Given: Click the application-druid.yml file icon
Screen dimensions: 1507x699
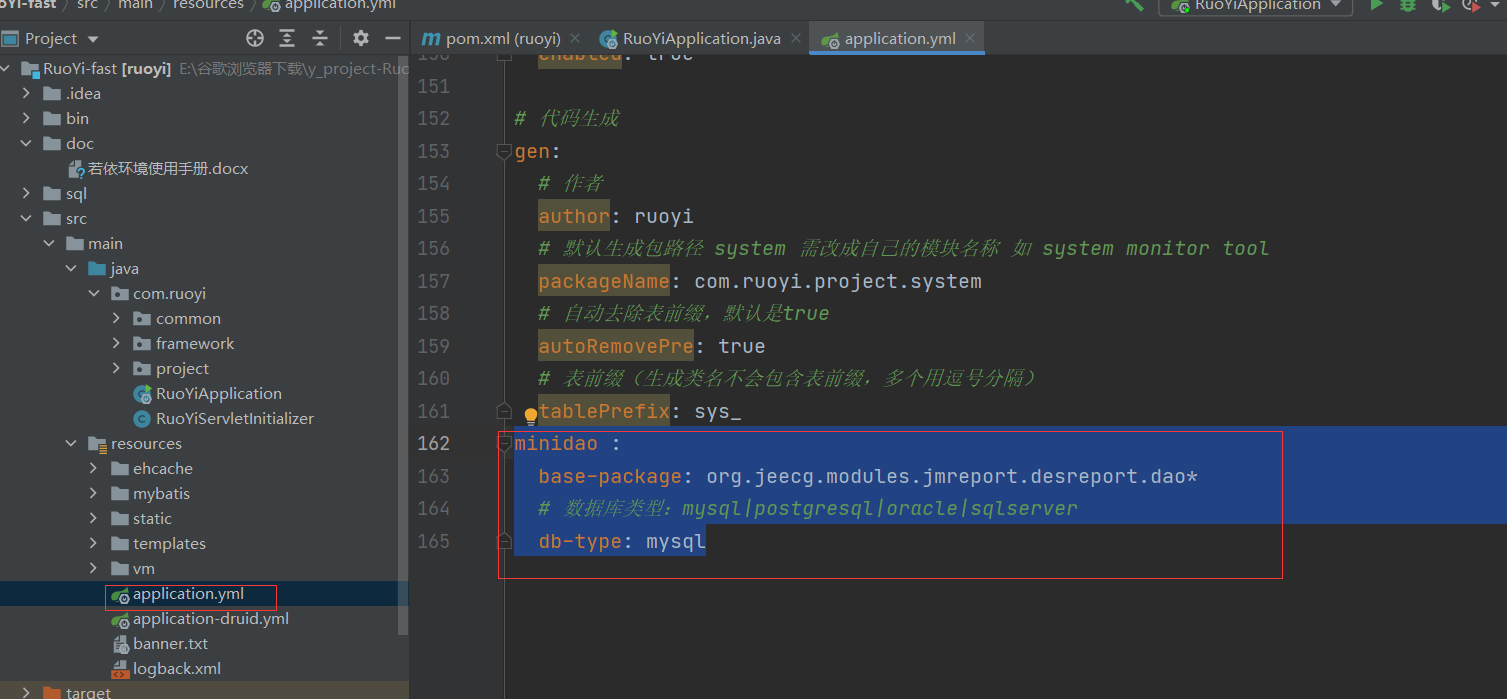Looking at the screenshot, I should (x=119, y=619).
